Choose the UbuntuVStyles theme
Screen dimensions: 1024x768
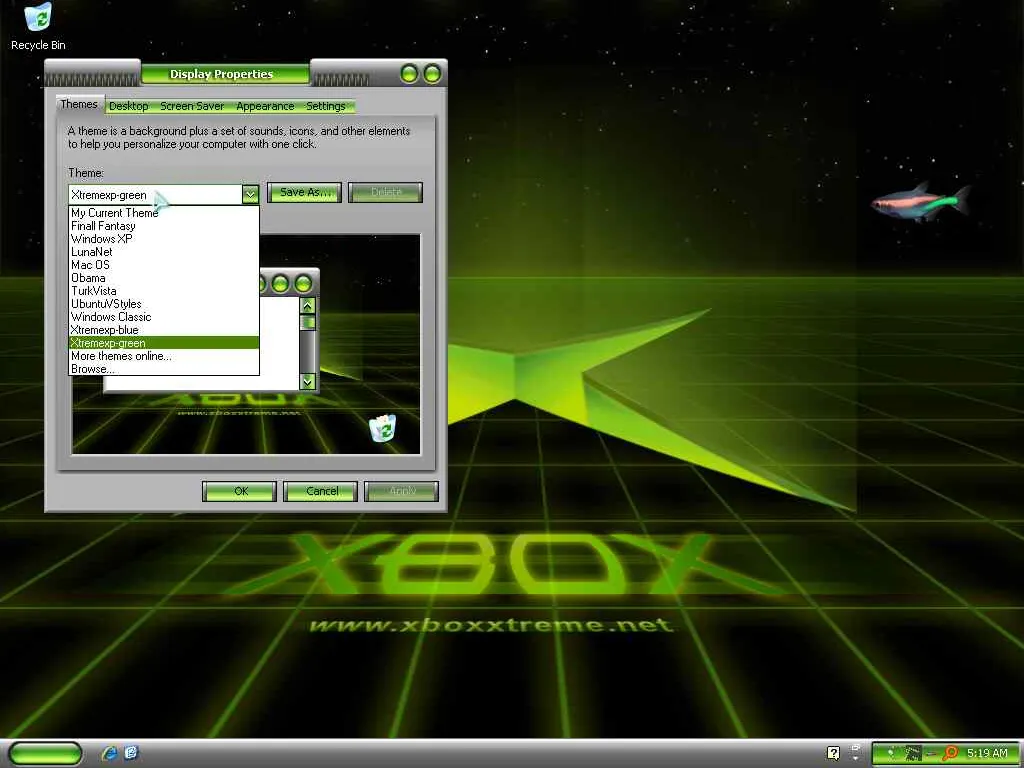[x=164, y=304]
